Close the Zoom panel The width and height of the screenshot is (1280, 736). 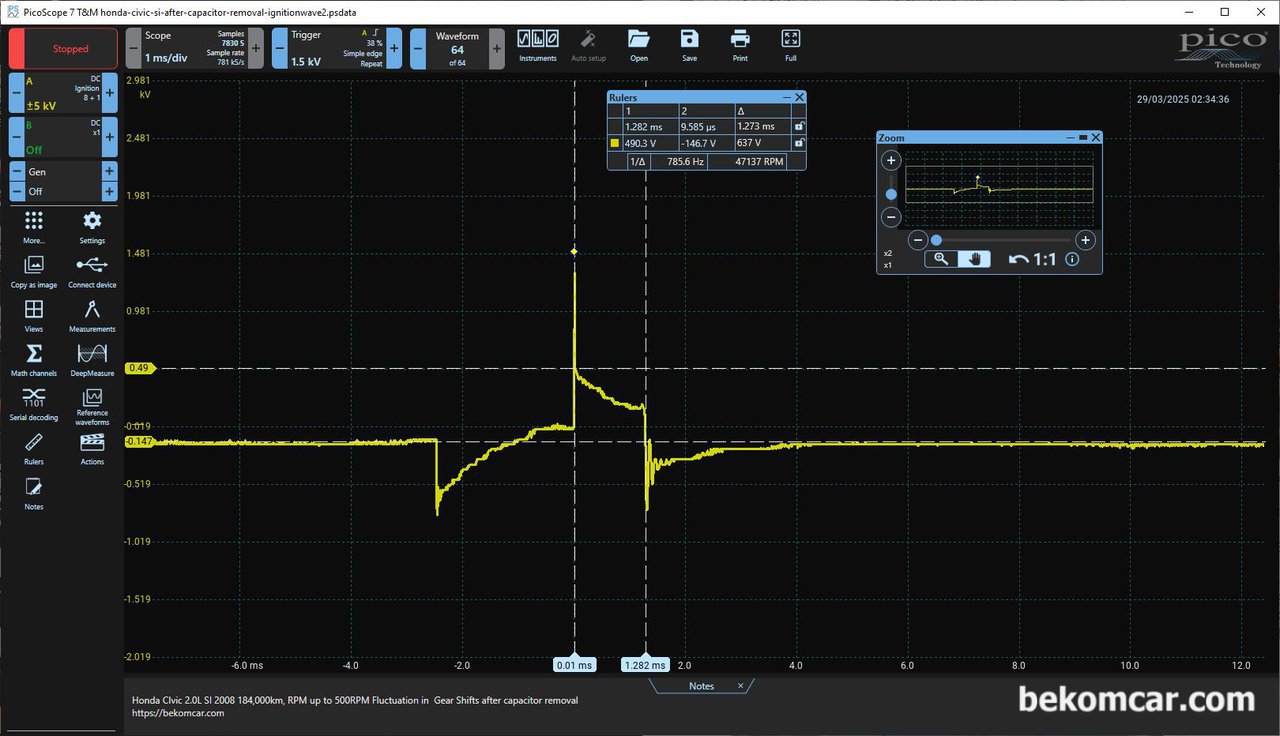coord(1096,137)
